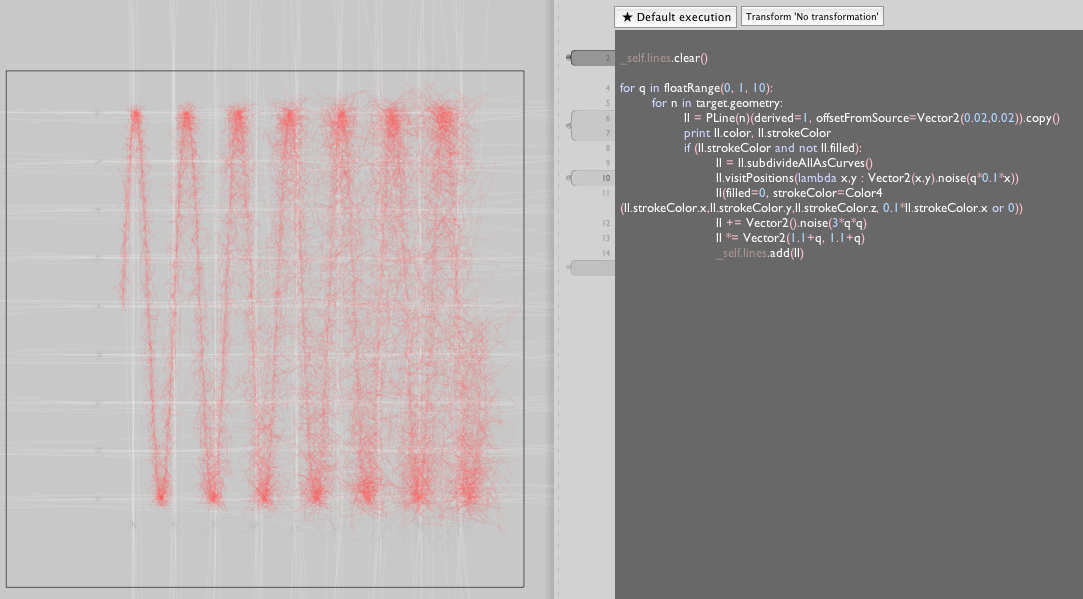Click on '_self.lines.add(ll)' in the code
Screen dimensions: 1083x599
click(760, 253)
